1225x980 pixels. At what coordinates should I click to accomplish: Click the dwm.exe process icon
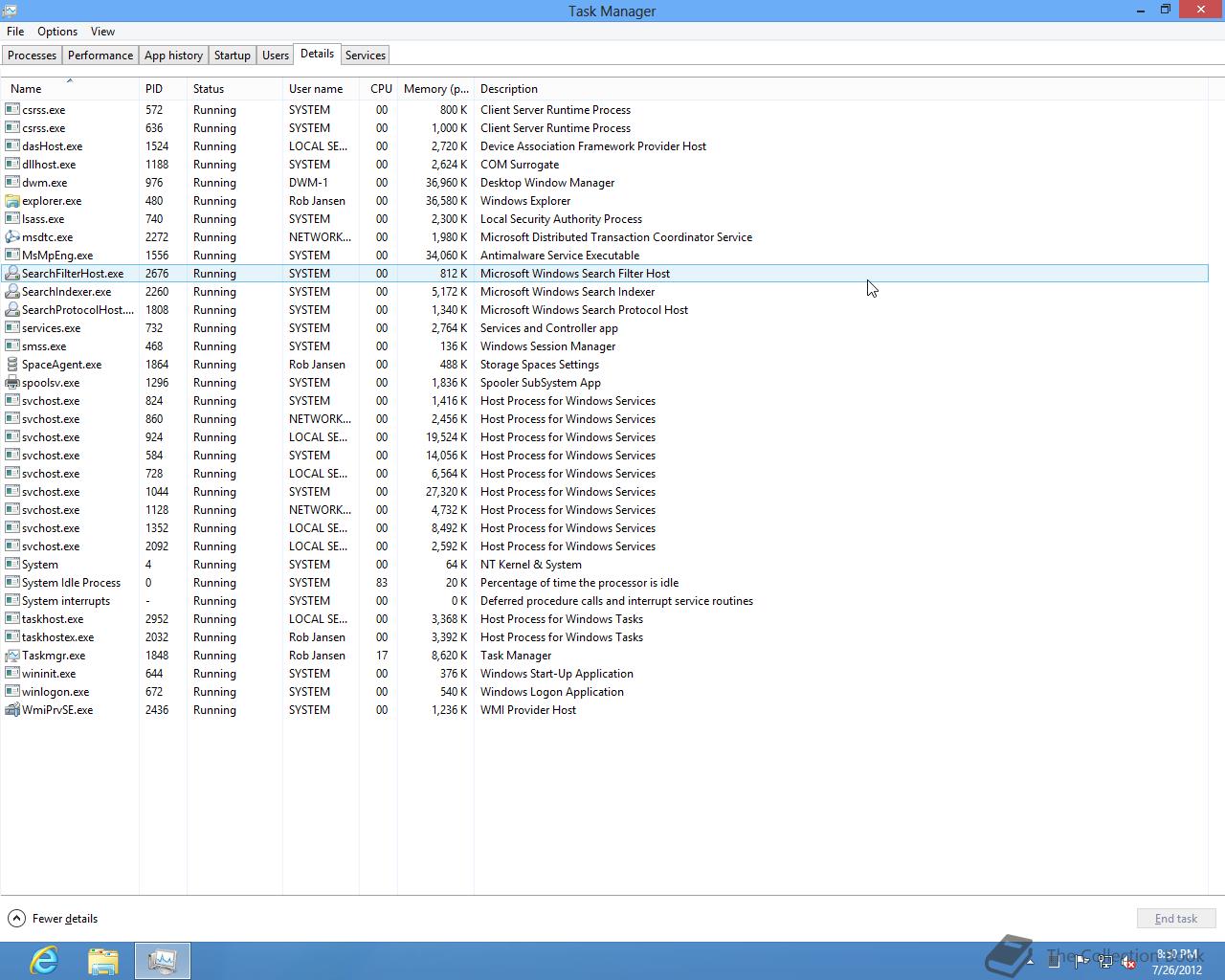point(12,183)
